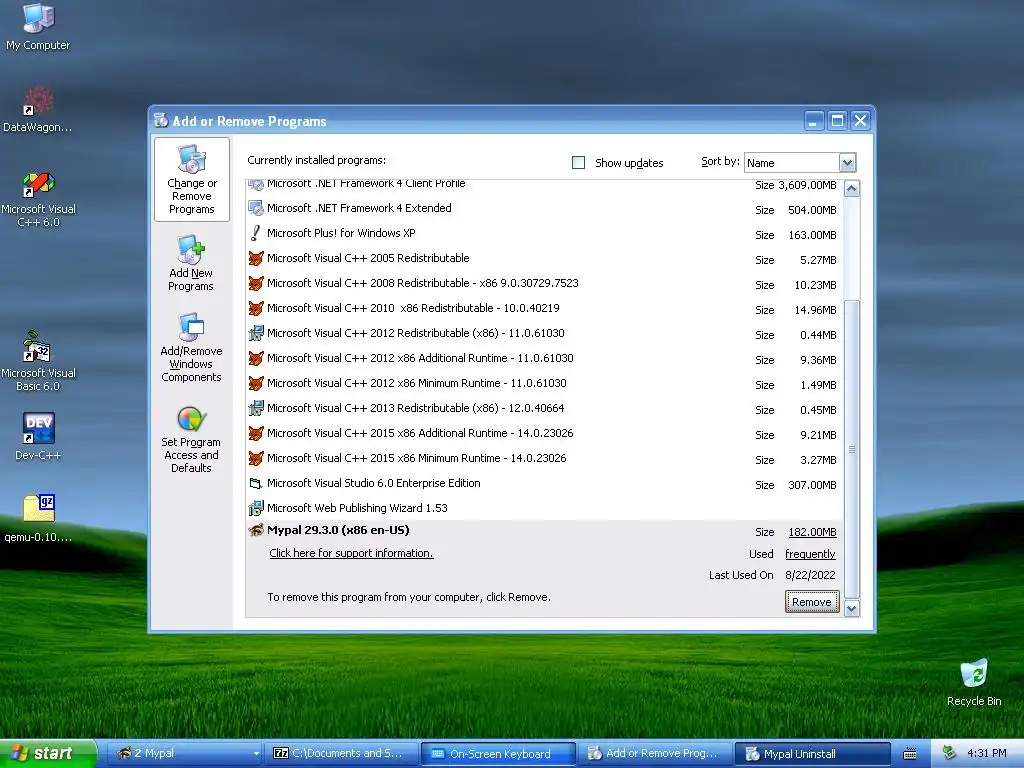This screenshot has height=768, width=1024.
Task: Click the Visual Studio 6.0 Enterprise Edition icon
Action: pyautogui.click(x=255, y=484)
